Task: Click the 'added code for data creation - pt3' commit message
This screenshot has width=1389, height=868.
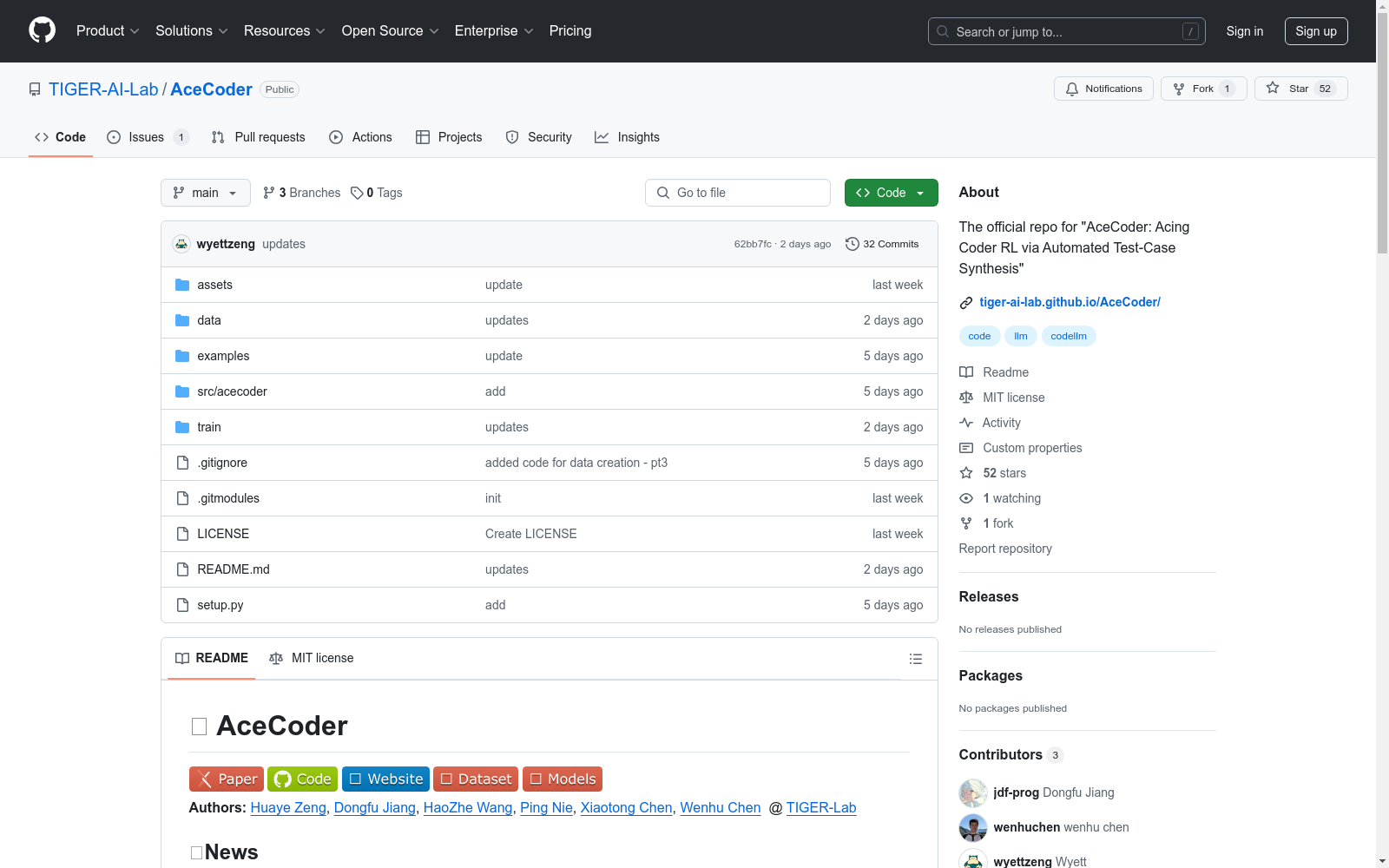Action: (576, 463)
